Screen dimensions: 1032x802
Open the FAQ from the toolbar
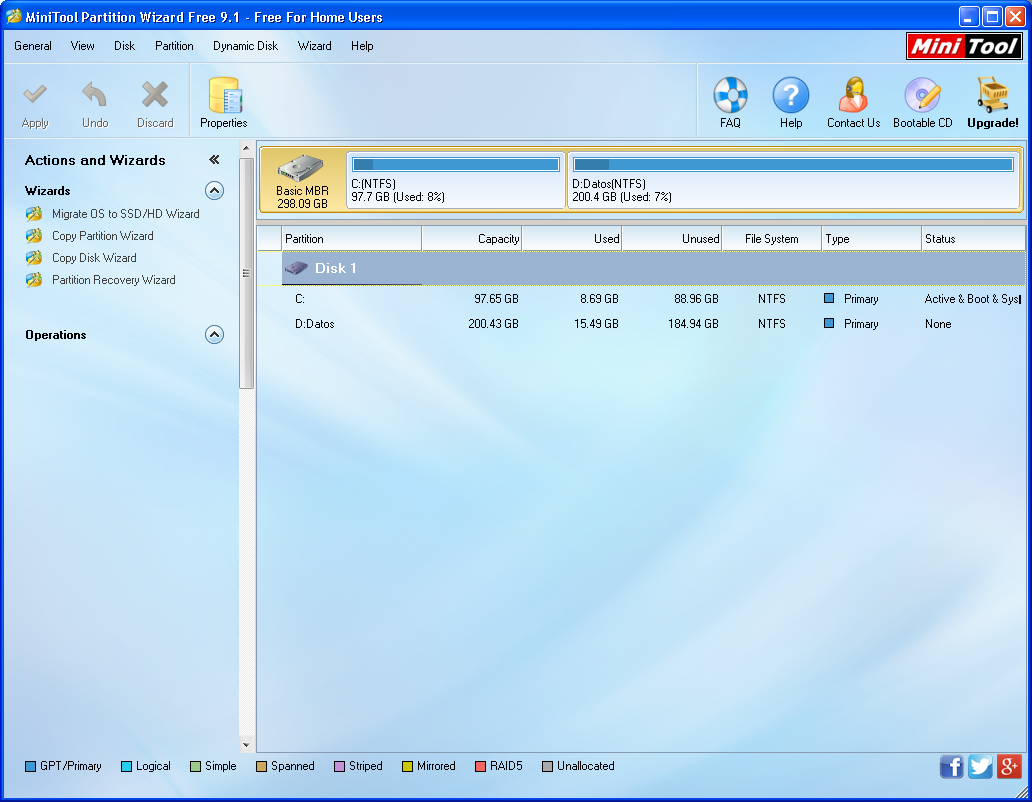[x=730, y=101]
